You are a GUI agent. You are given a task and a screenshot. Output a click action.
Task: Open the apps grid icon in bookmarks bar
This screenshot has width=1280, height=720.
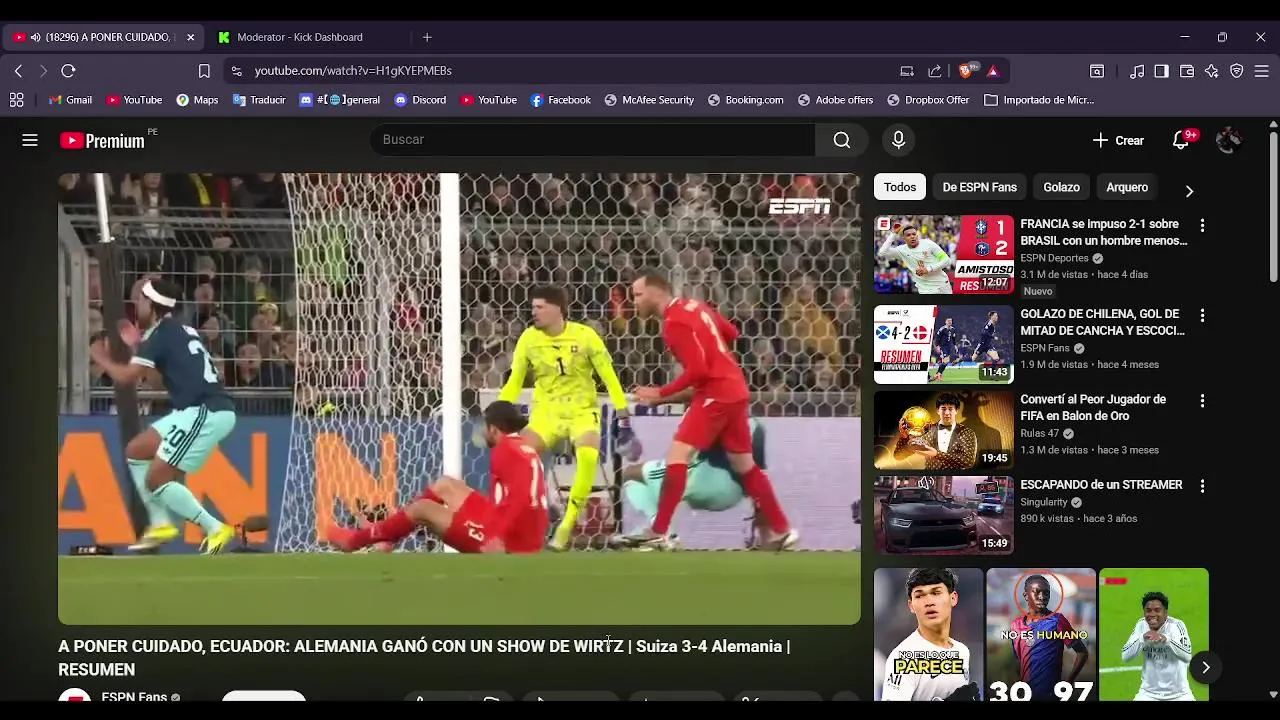click(17, 100)
